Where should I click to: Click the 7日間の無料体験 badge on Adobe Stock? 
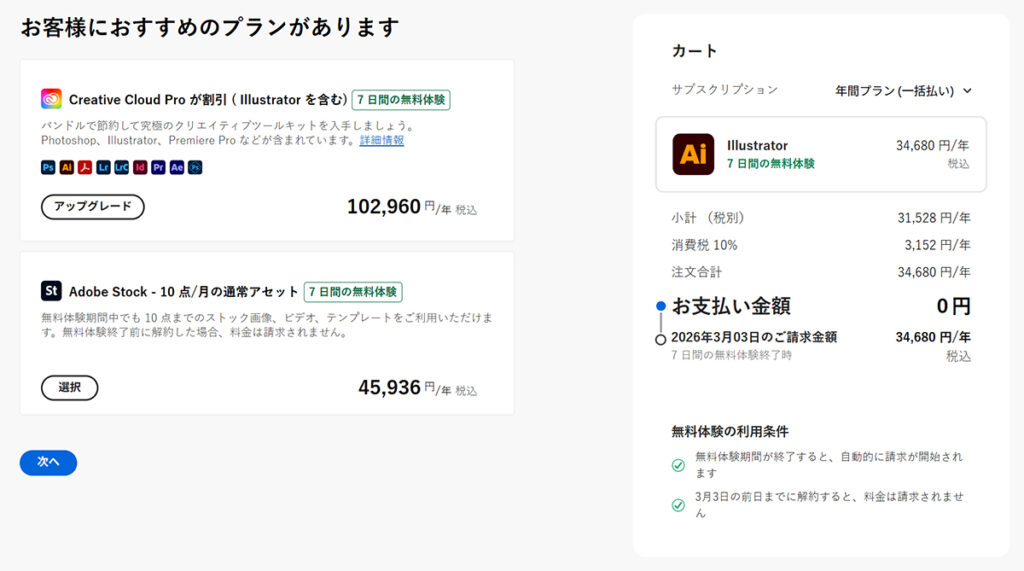(353, 292)
